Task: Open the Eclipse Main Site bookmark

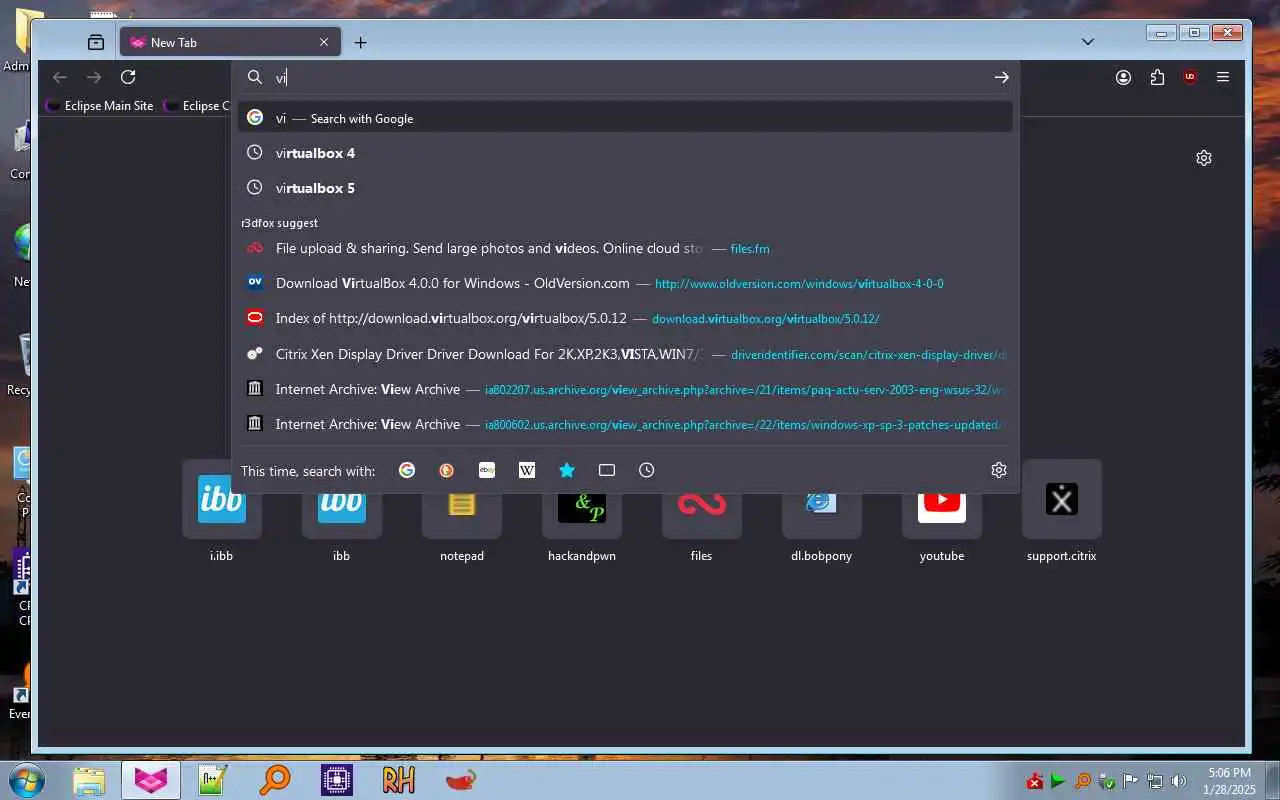Action: tap(100, 105)
